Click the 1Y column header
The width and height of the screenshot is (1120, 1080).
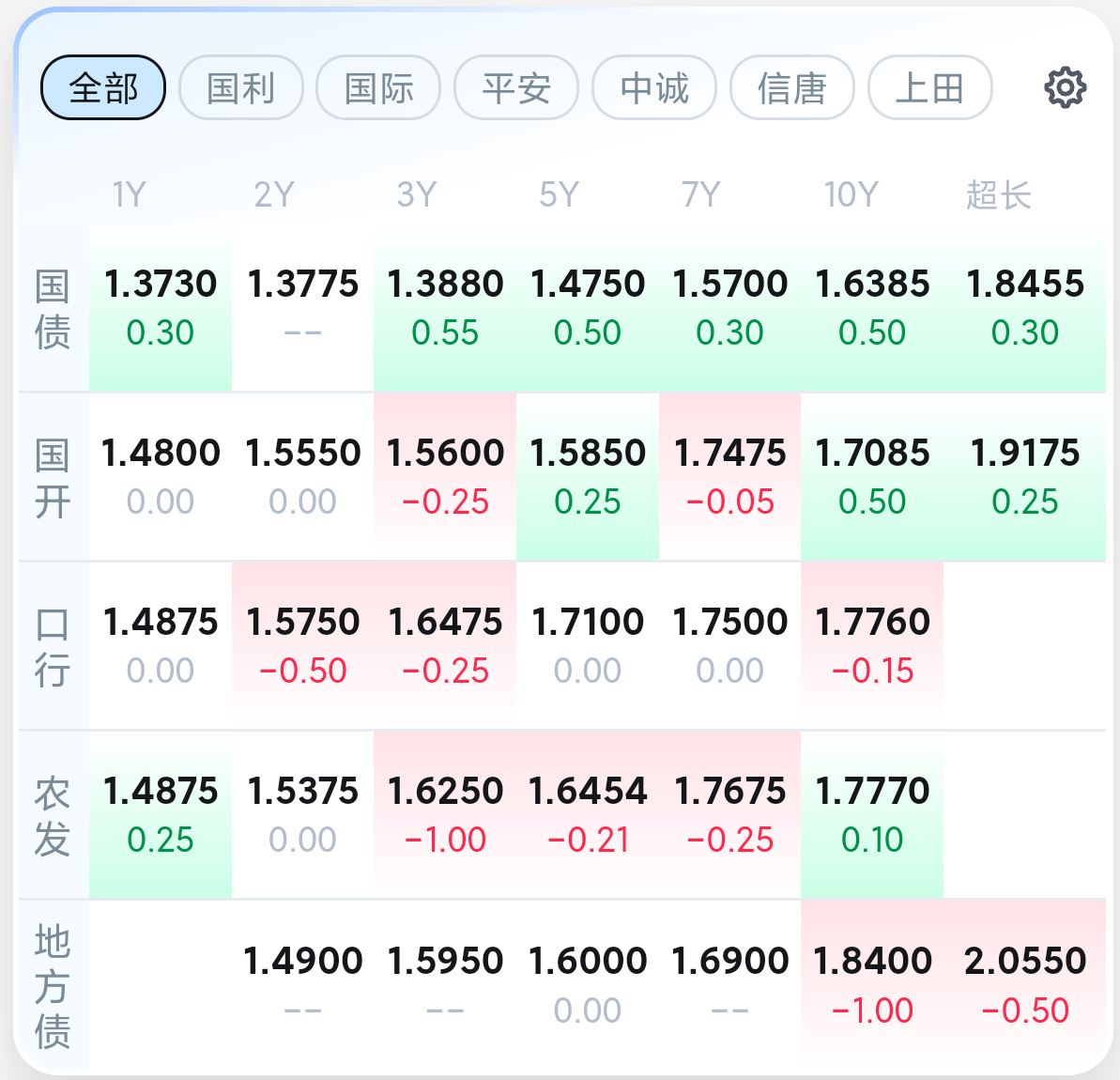coord(130,194)
